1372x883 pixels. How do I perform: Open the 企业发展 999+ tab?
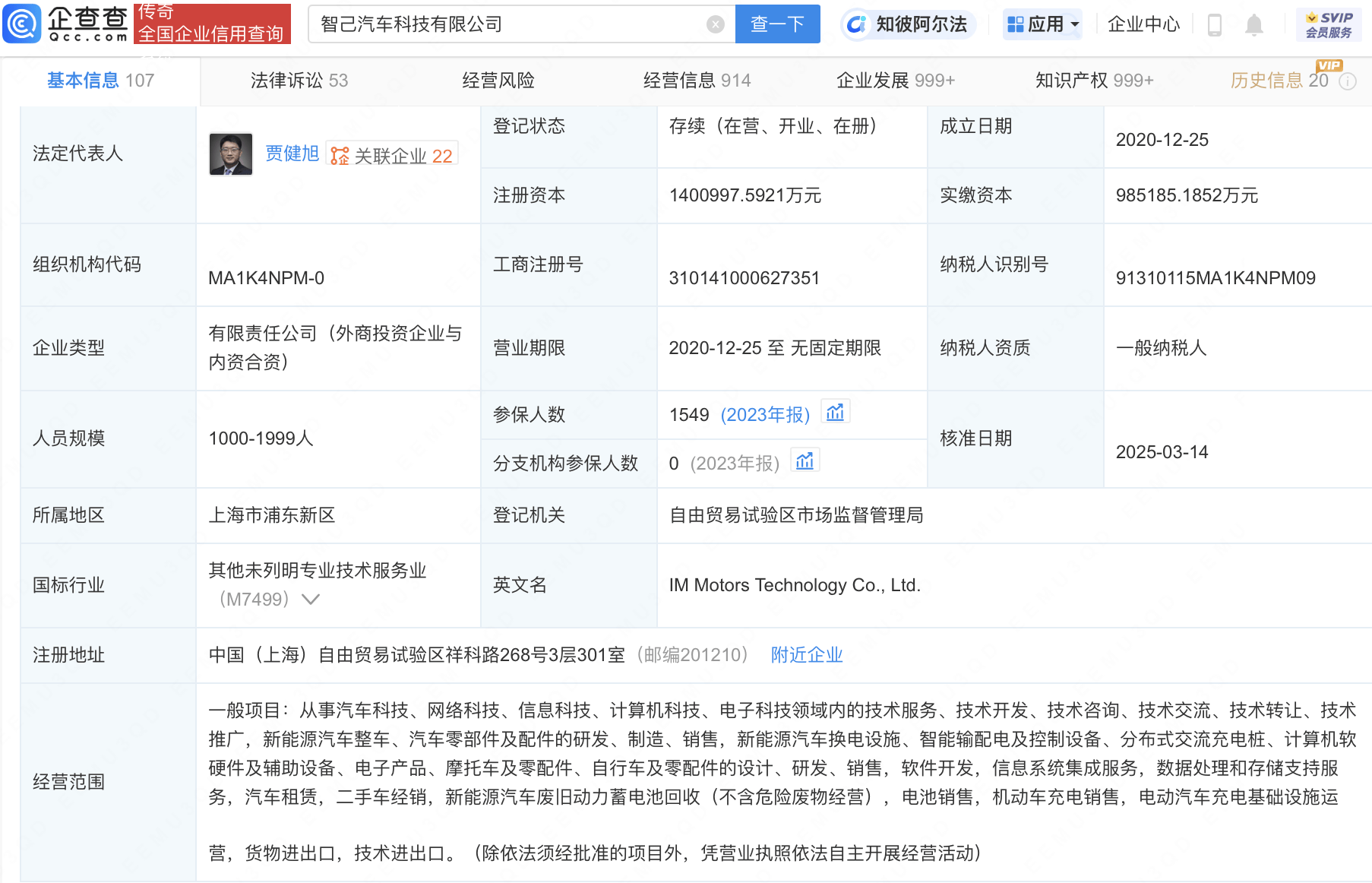pyautogui.click(x=896, y=81)
